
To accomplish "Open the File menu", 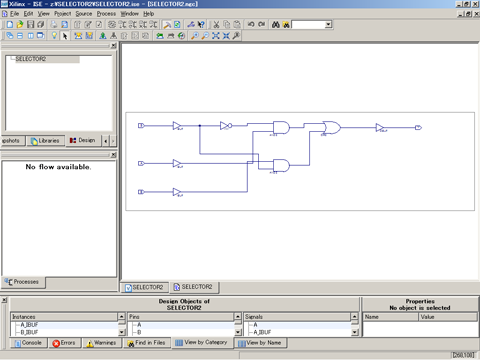I will (x=14, y=14).
